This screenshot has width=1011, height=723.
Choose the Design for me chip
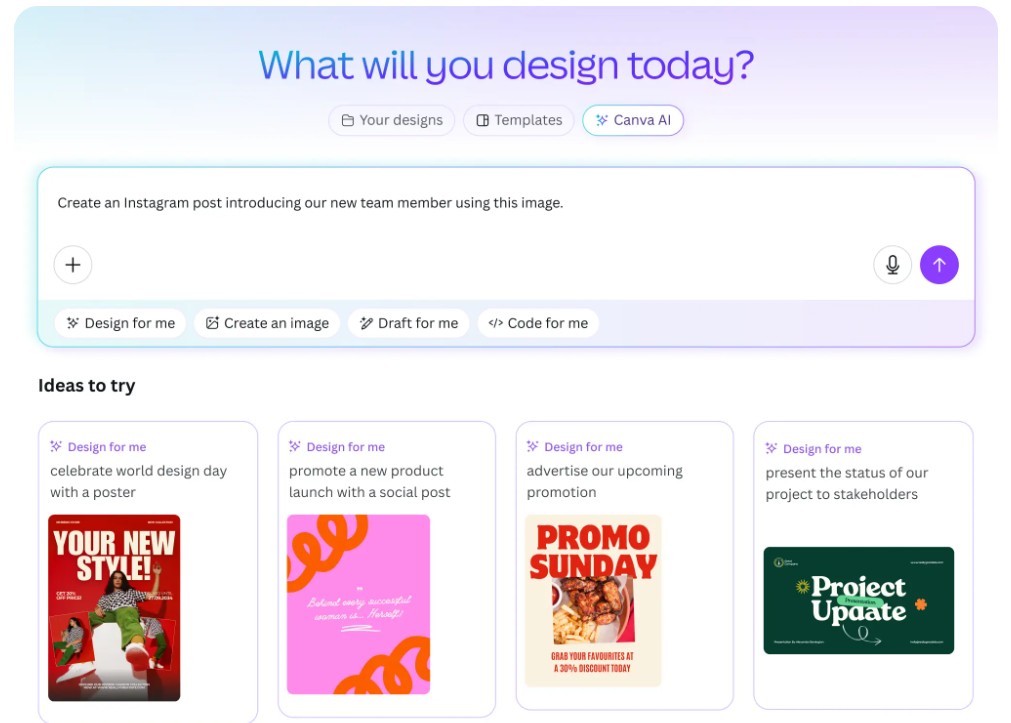click(x=120, y=323)
